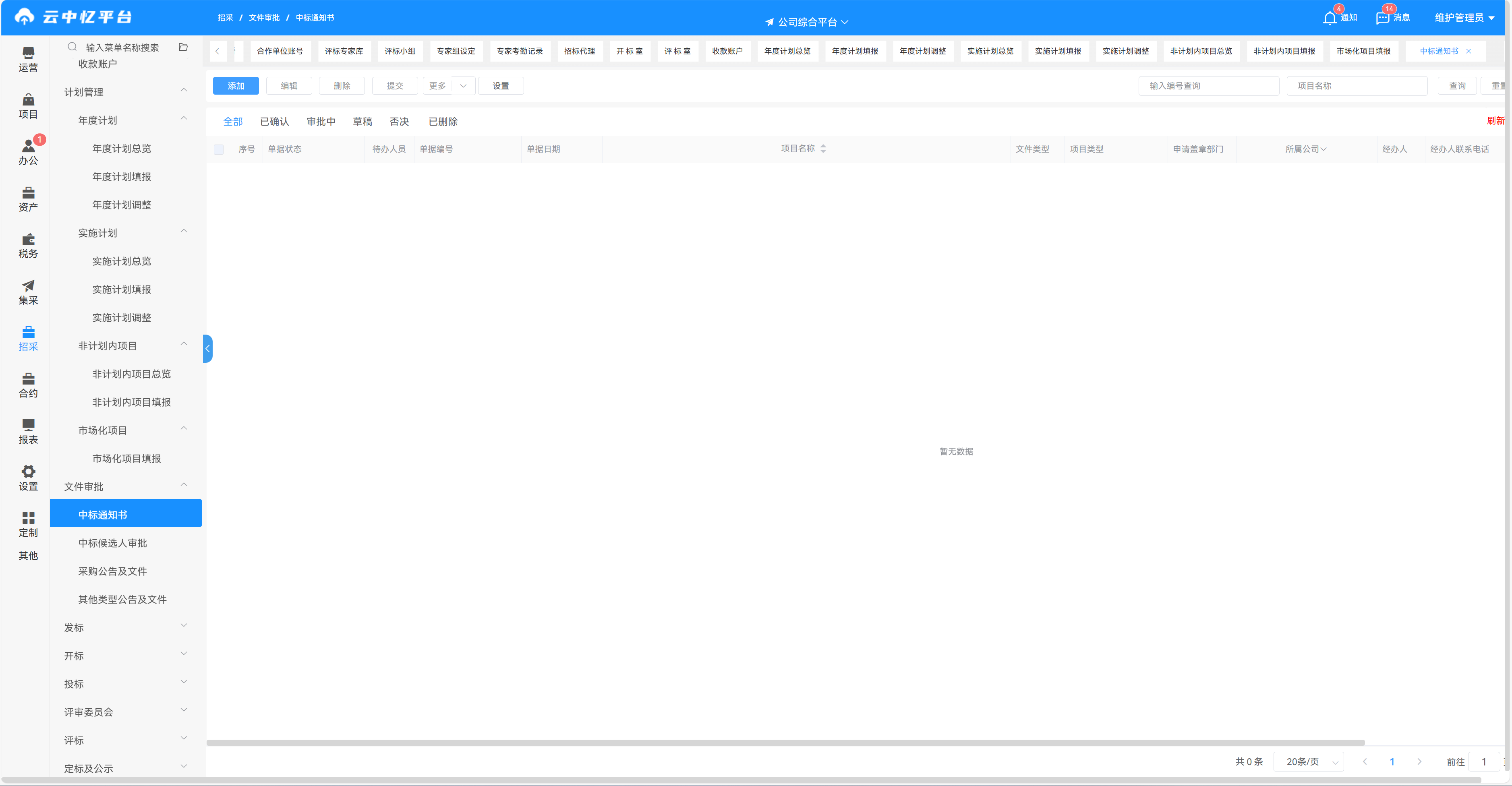Image resolution: width=1512 pixels, height=786 pixels.
Task: Select the 招采 sidebar module
Action: (x=27, y=339)
